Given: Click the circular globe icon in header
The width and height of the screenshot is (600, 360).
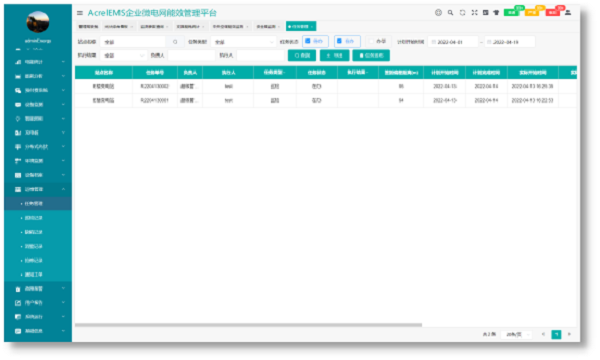Looking at the screenshot, I should point(438,13).
